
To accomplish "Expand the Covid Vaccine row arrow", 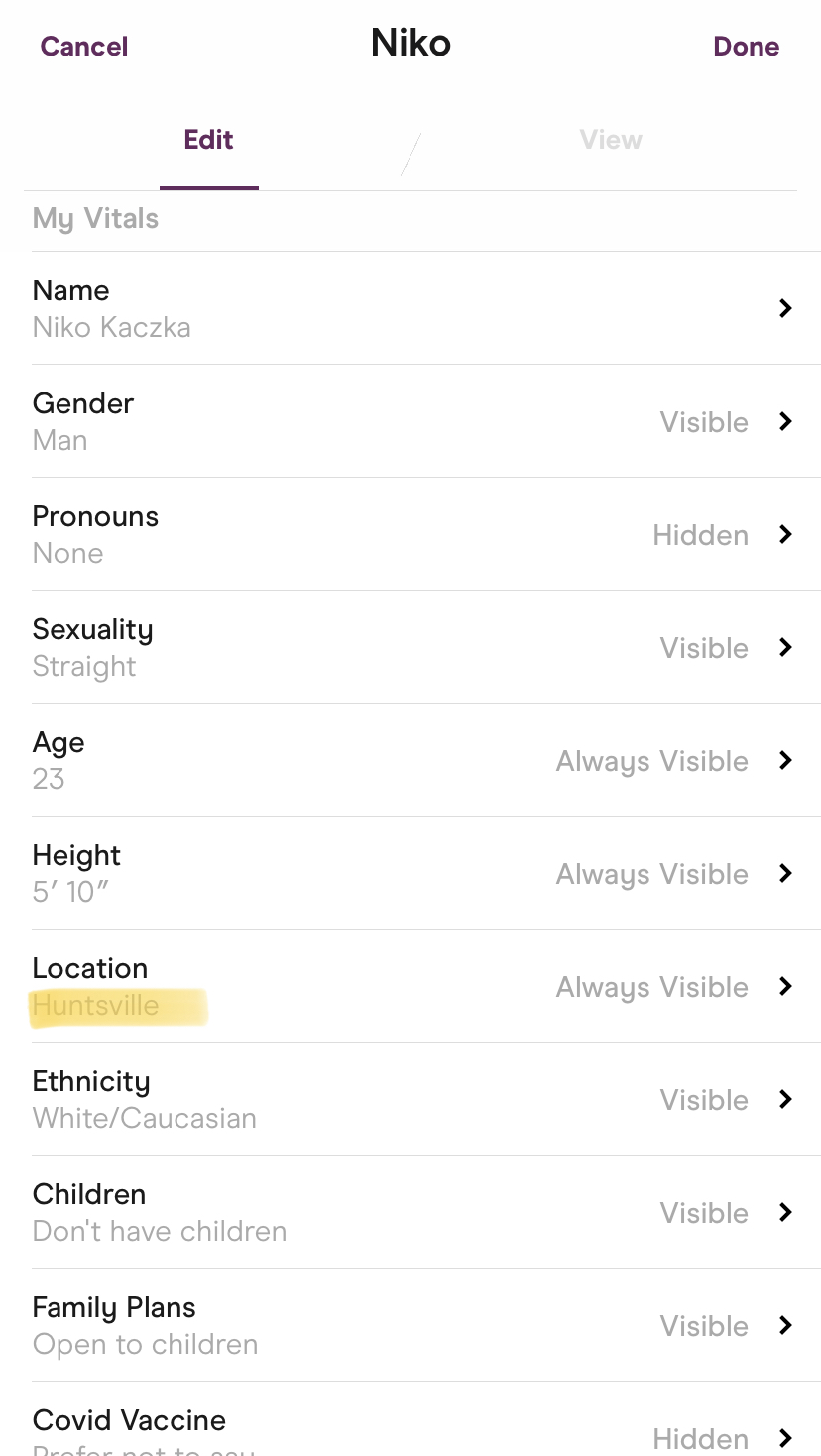I will pos(785,1438).
